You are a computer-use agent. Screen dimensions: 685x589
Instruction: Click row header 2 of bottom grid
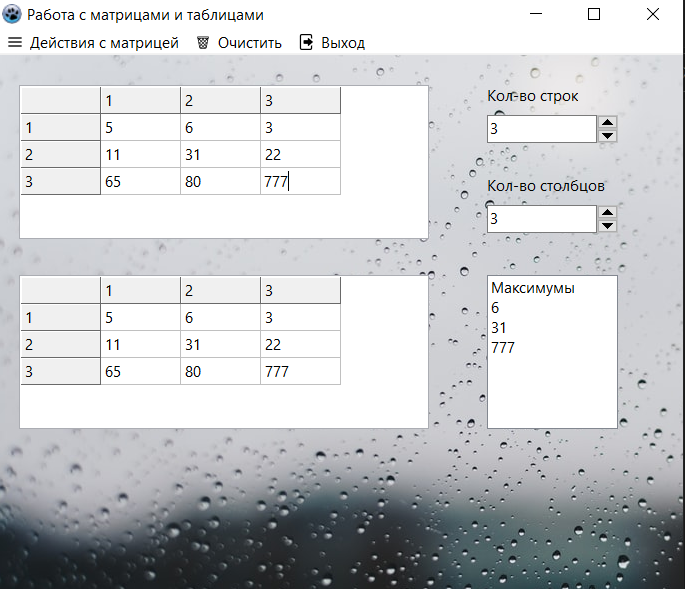pos(60,344)
